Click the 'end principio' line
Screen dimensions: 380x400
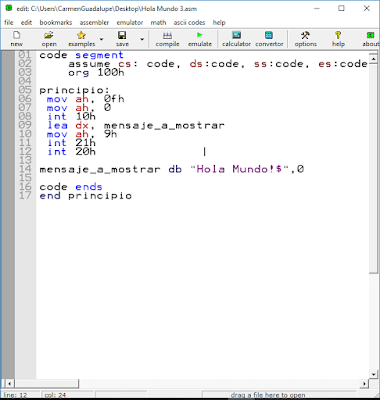[x=86, y=196]
